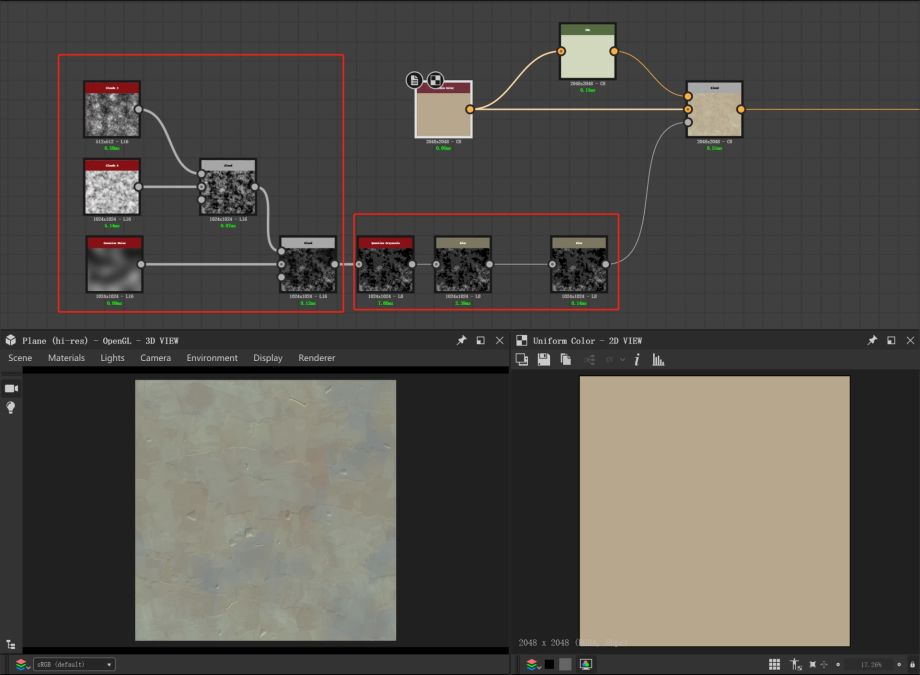The height and width of the screenshot is (675, 920).
Task: Click the zoom percentage field
Action: click(x=871, y=664)
